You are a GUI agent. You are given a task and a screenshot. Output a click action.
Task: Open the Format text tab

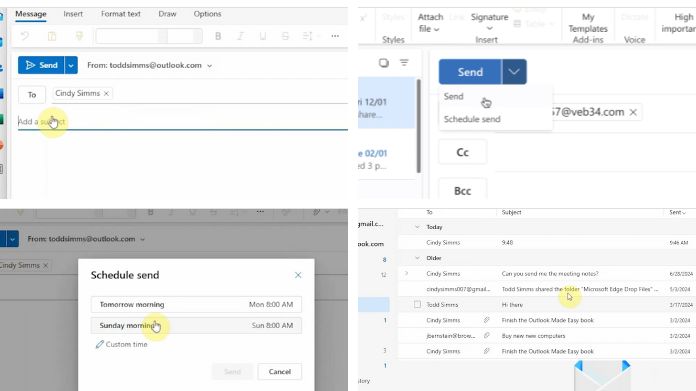(120, 14)
